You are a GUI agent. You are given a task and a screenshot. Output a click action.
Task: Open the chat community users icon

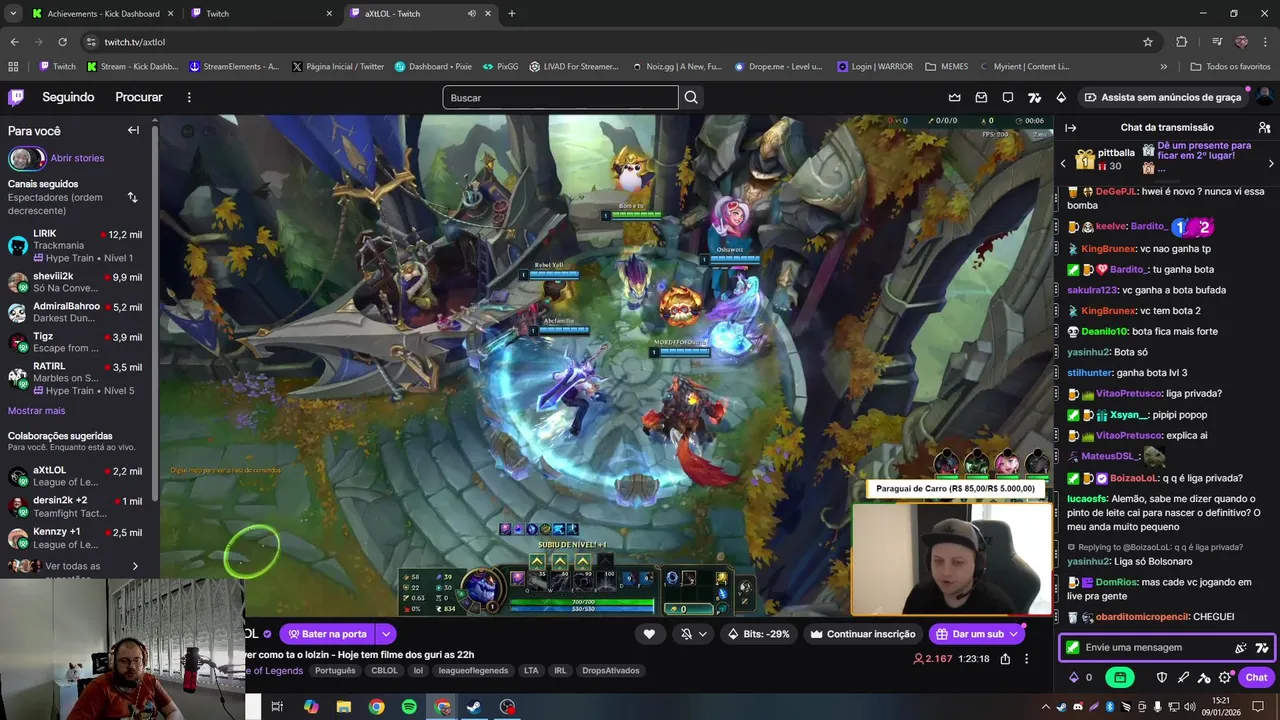[x=1264, y=127]
